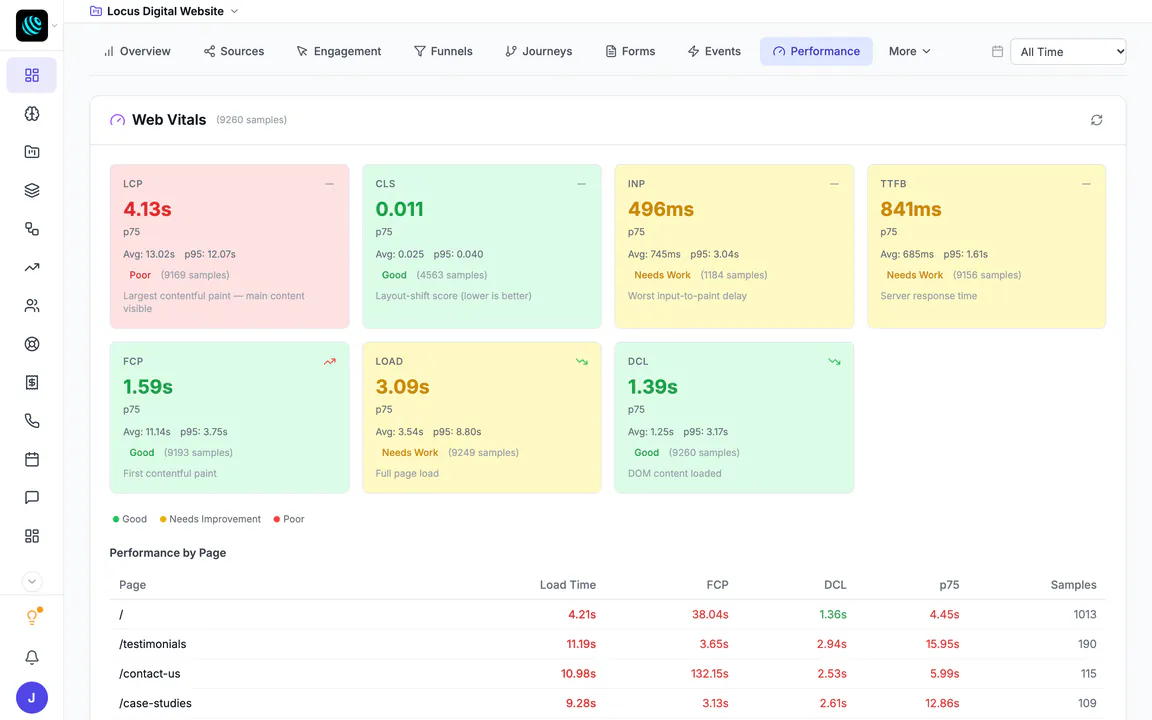Screen dimensions: 1152x720
Task: Click the LOAD downward trend icon
Action: click(582, 361)
